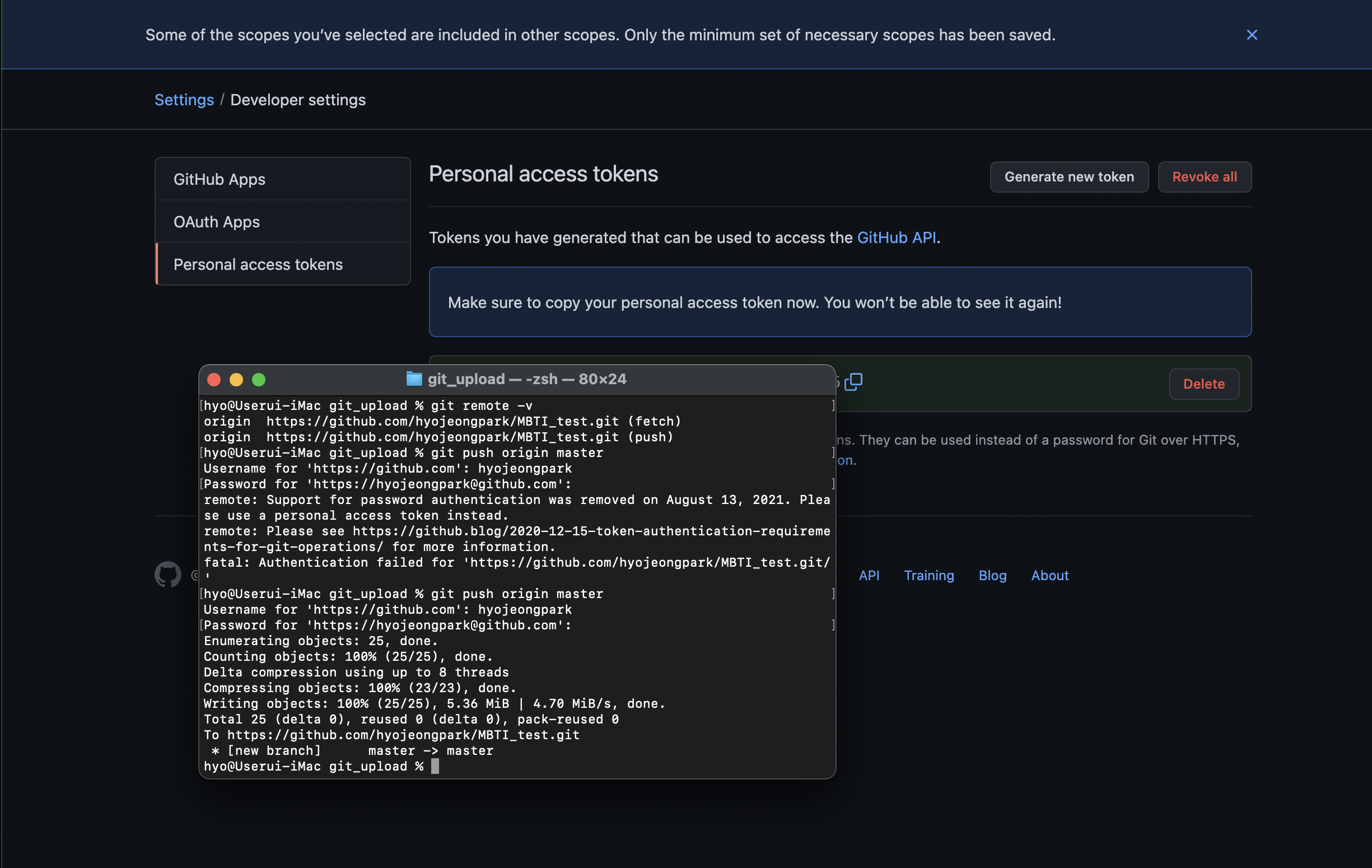Select GitHub Apps in the sidebar
Screen dimensions: 1372x868
220,179
